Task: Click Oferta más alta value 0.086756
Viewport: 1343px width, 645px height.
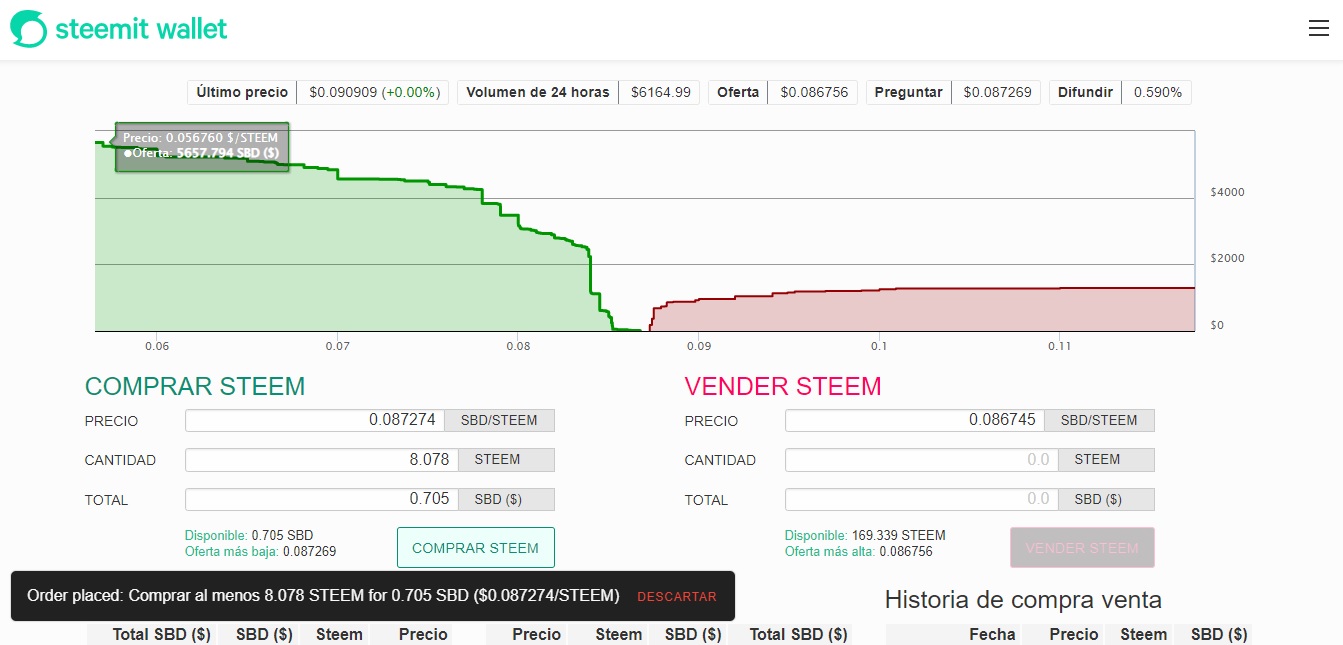Action: (x=906, y=551)
